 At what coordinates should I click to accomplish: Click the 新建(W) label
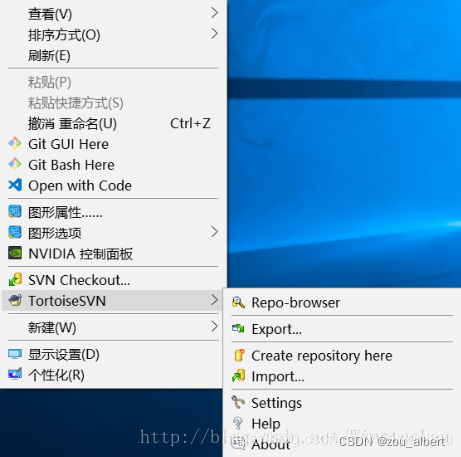[x=52, y=327]
